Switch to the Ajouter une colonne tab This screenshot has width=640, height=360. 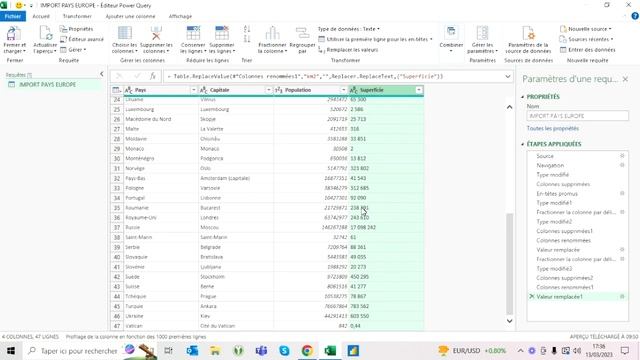[x=130, y=16]
